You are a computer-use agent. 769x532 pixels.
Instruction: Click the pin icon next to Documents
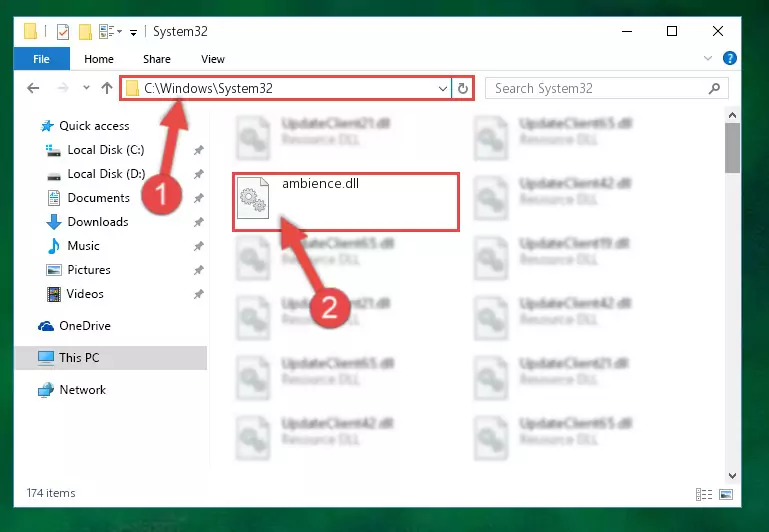(199, 198)
